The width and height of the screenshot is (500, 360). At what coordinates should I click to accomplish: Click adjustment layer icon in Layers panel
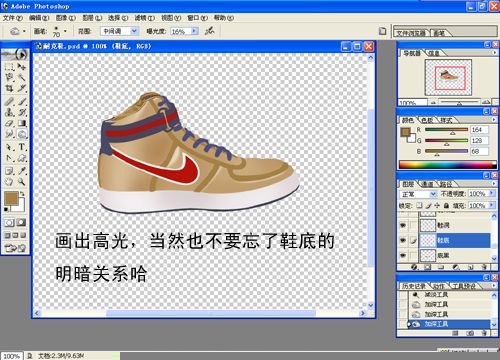pyautogui.click(x=456, y=267)
